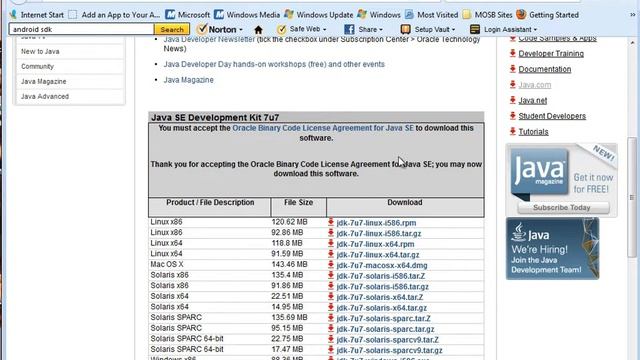Click download arrow for jdk-7u7-linux-i586.rpm
The height and width of the screenshot is (360, 640).
coord(331,222)
